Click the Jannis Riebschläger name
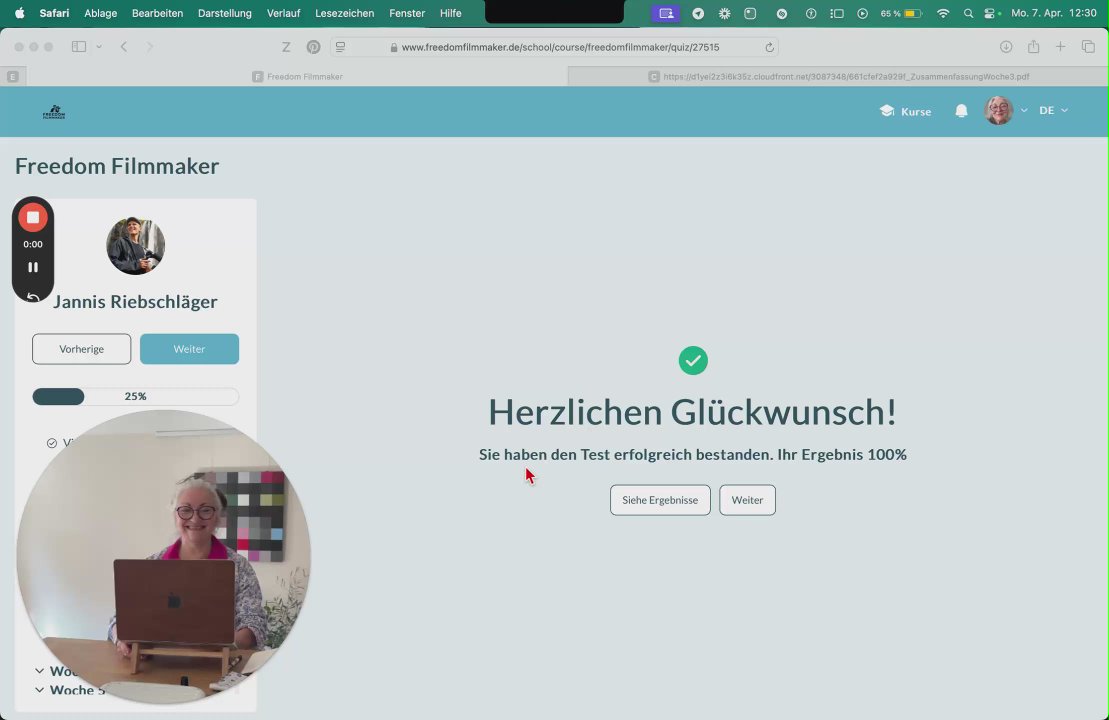Viewport: 1109px width, 720px height. click(135, 301)
